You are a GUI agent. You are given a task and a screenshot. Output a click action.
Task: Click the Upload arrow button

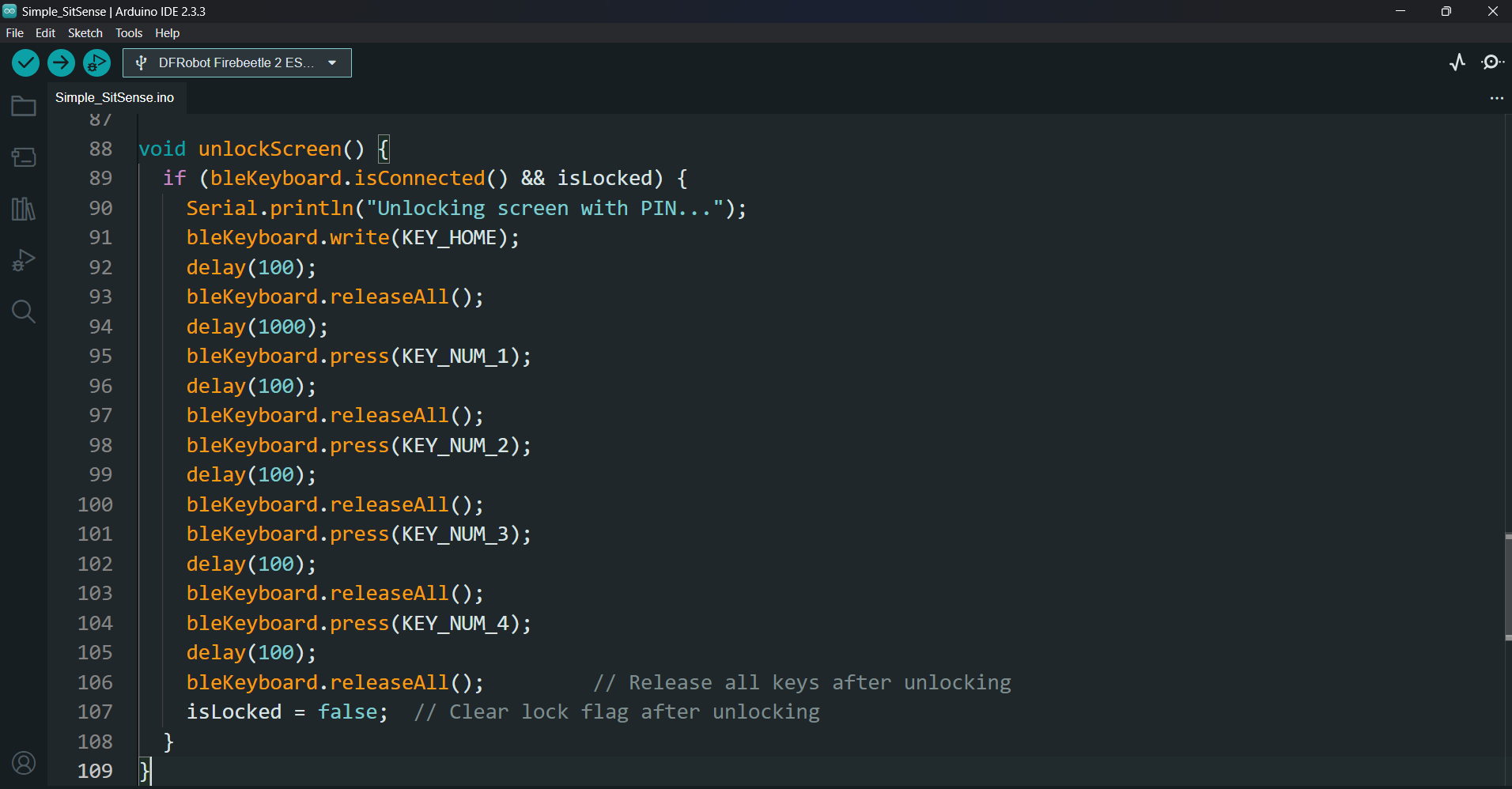click(x=61, y=62)
